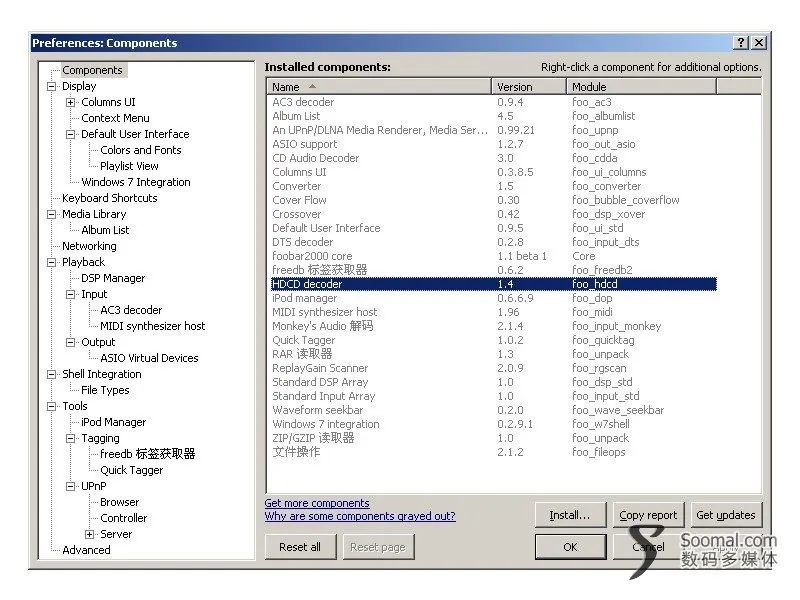Open File Types settings
800x600 pixels.
click(105, 390)
